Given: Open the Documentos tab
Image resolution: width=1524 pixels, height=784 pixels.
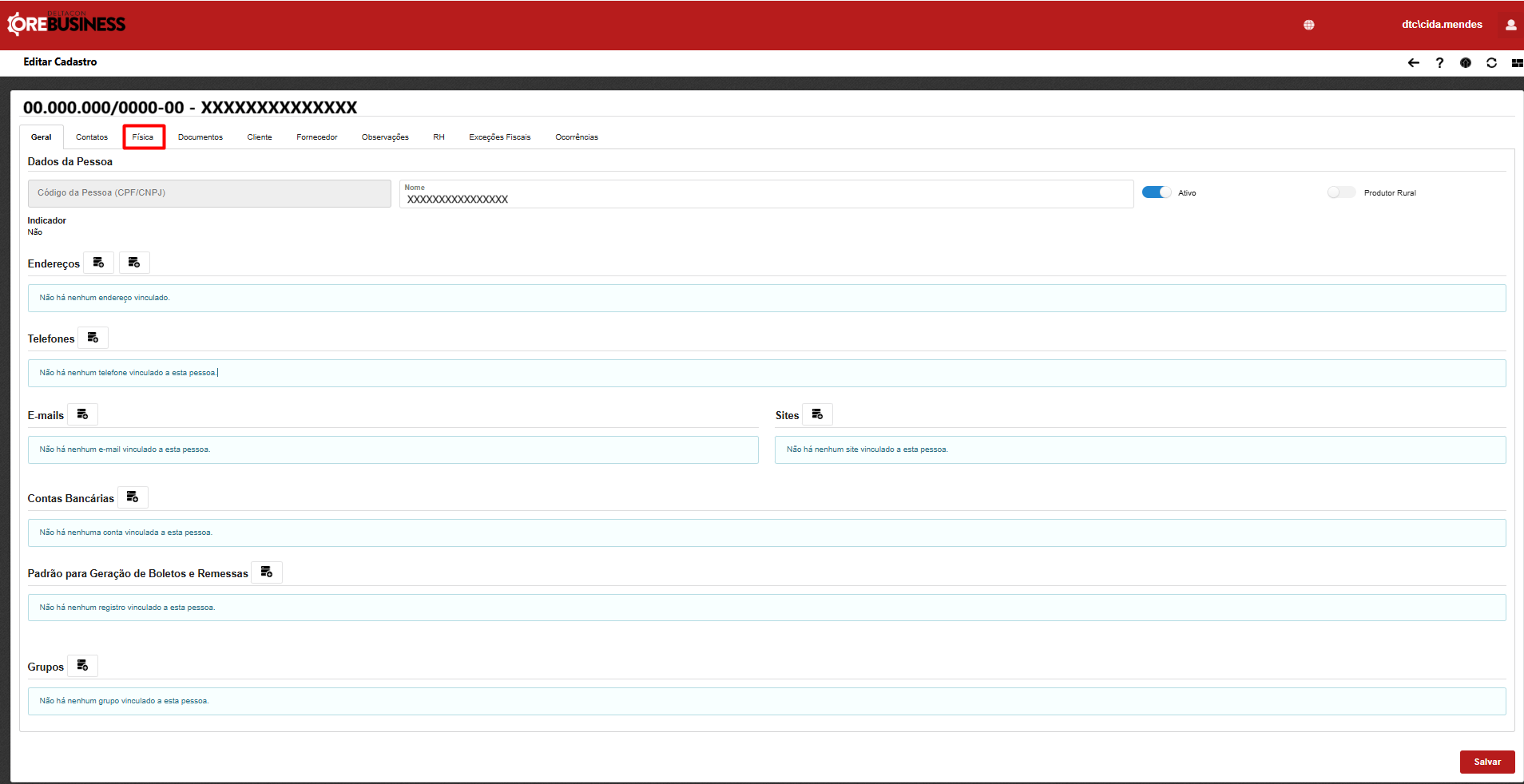Looking at the screenshot, I should click(200, 137).
